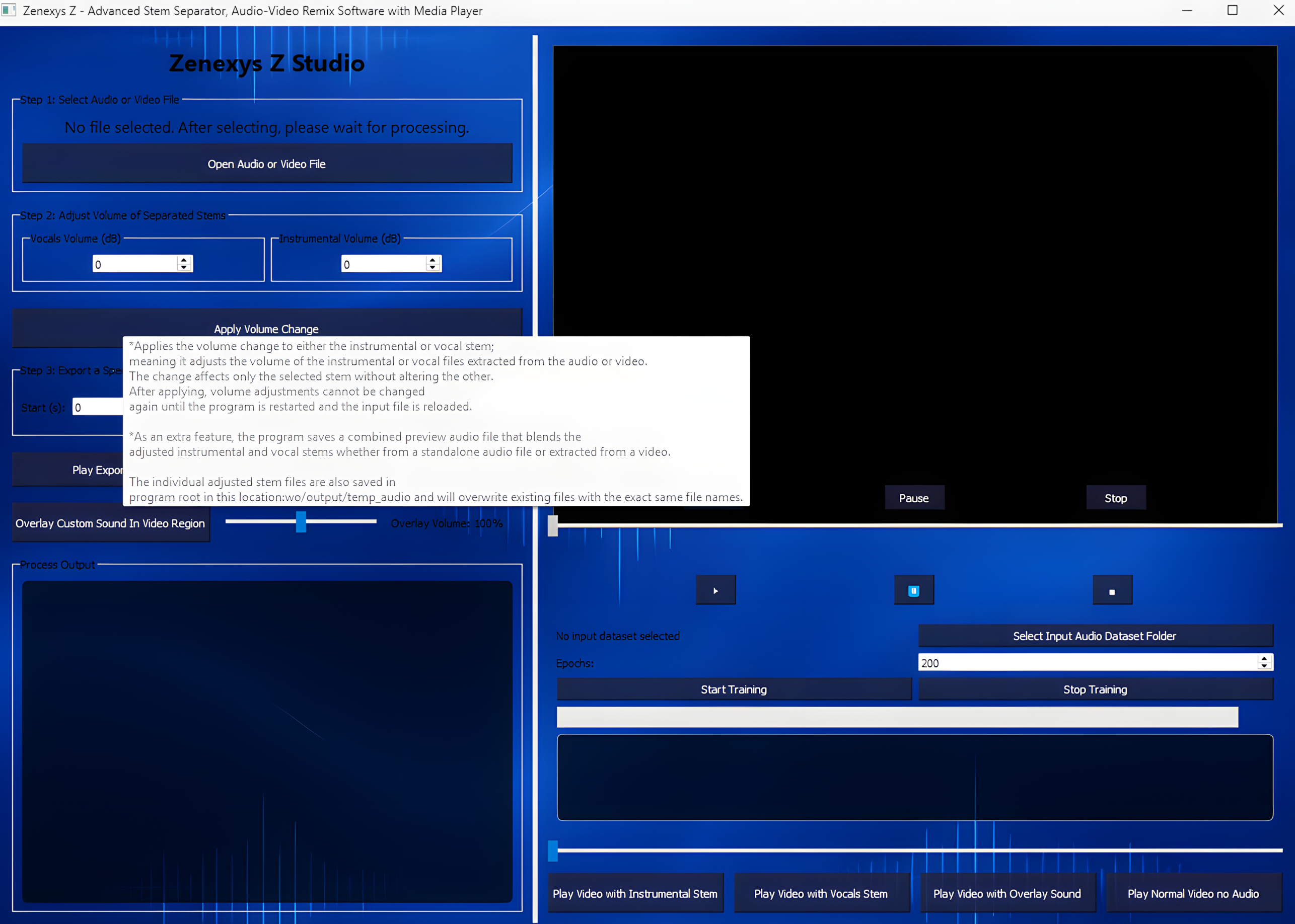
Task: Click the pause icon below the video
Action: [914, 590]
